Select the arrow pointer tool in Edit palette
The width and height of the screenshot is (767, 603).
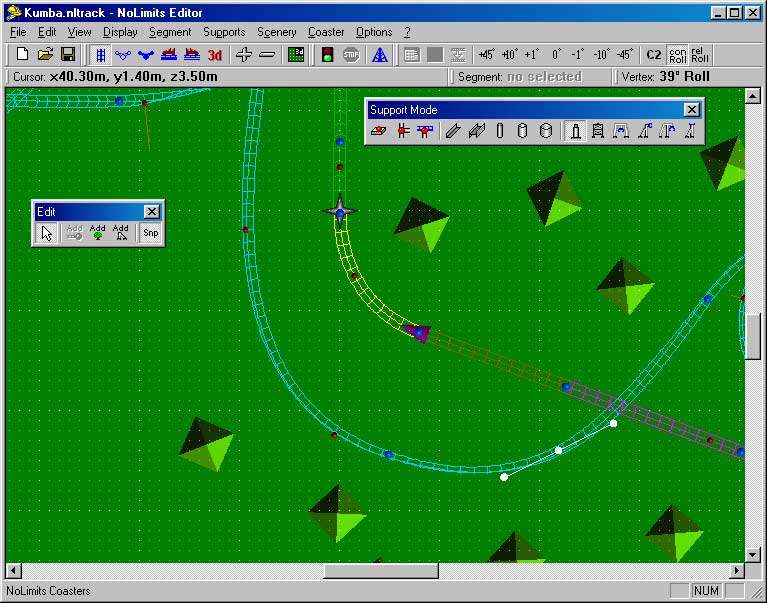point(47,233)
